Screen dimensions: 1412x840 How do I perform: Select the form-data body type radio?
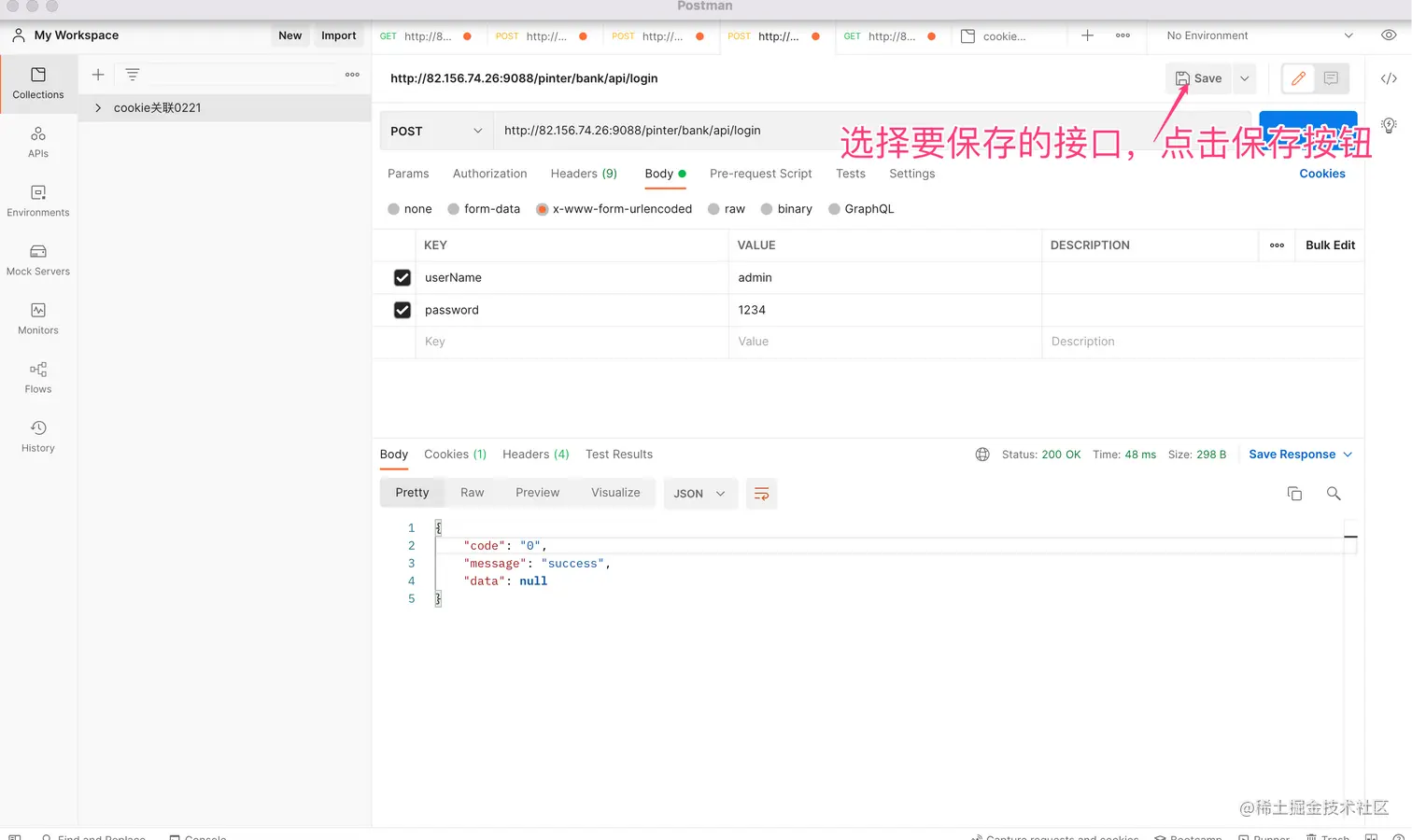[x=454, y=209]
